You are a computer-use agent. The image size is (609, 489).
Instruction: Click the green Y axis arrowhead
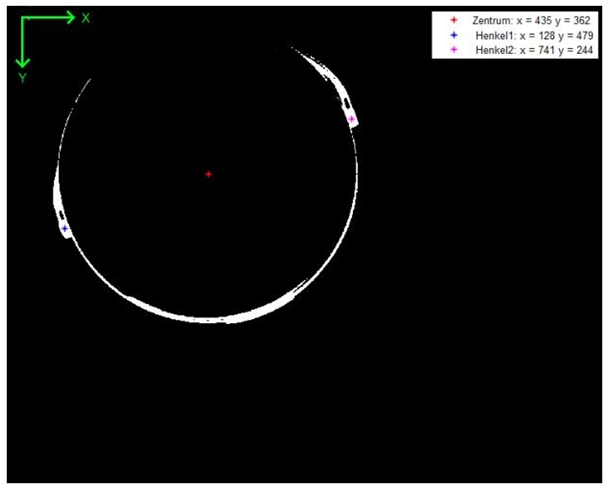(22, 61)
